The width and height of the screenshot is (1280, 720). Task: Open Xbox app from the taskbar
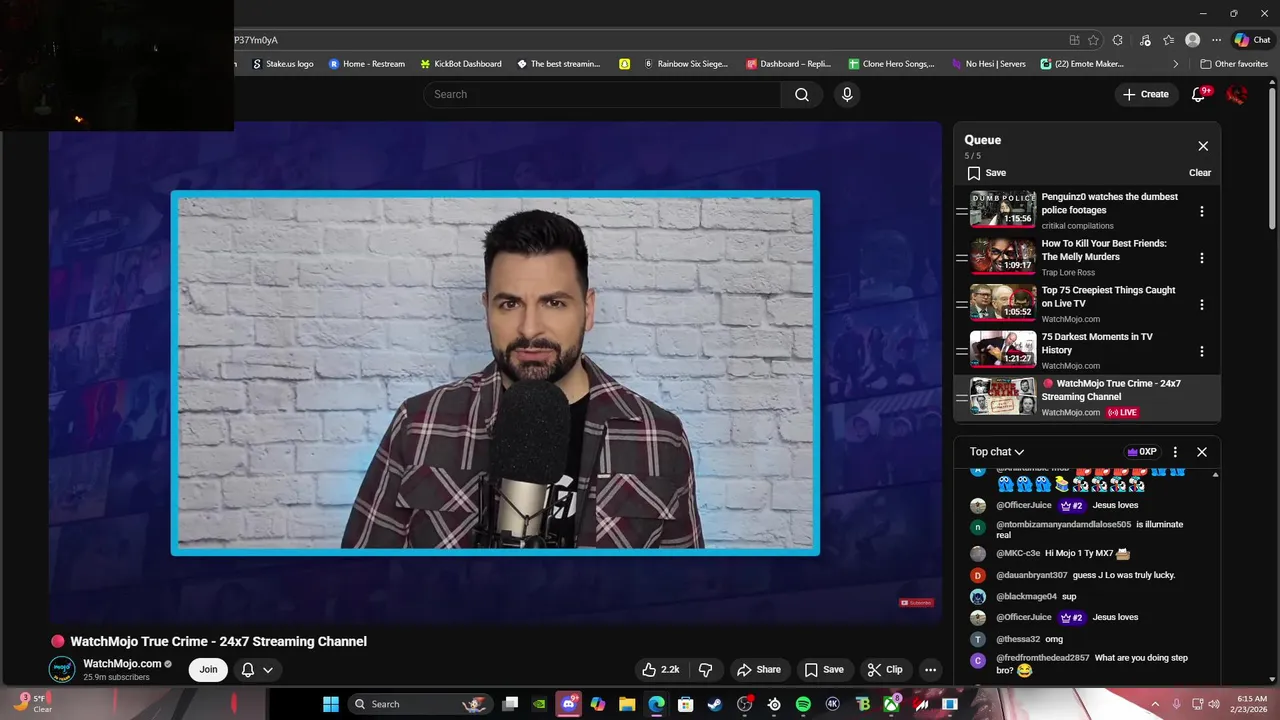click(891, 704)
